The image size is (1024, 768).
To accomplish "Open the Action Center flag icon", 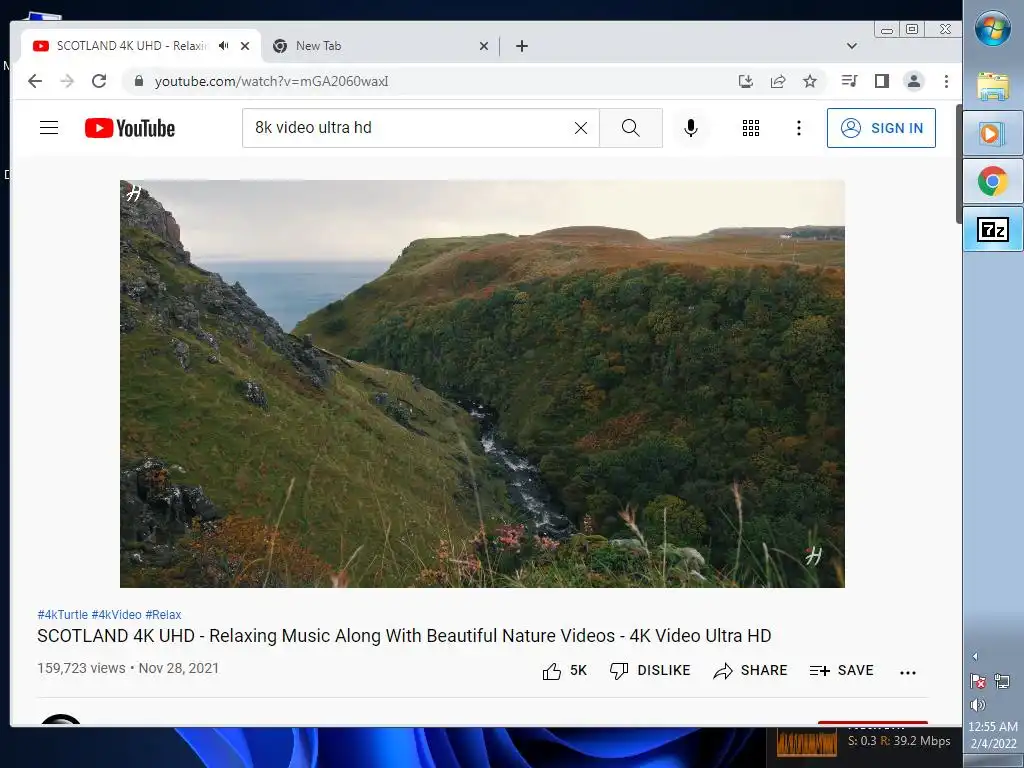I will pos(978,682).
